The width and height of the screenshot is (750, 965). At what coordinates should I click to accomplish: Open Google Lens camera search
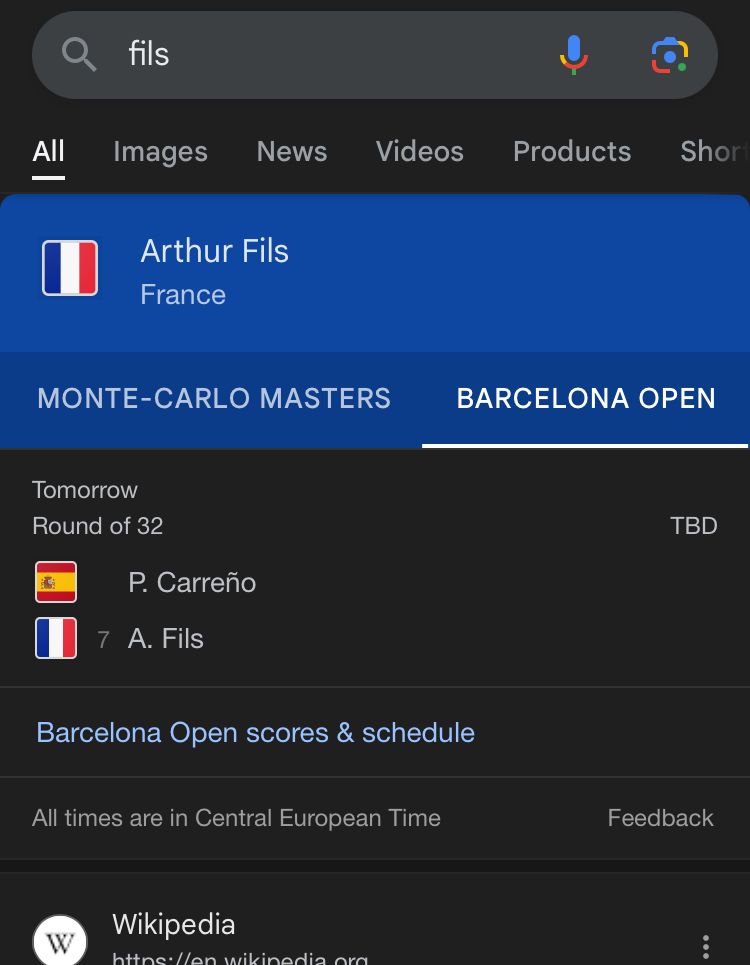[x=669, y=55]
